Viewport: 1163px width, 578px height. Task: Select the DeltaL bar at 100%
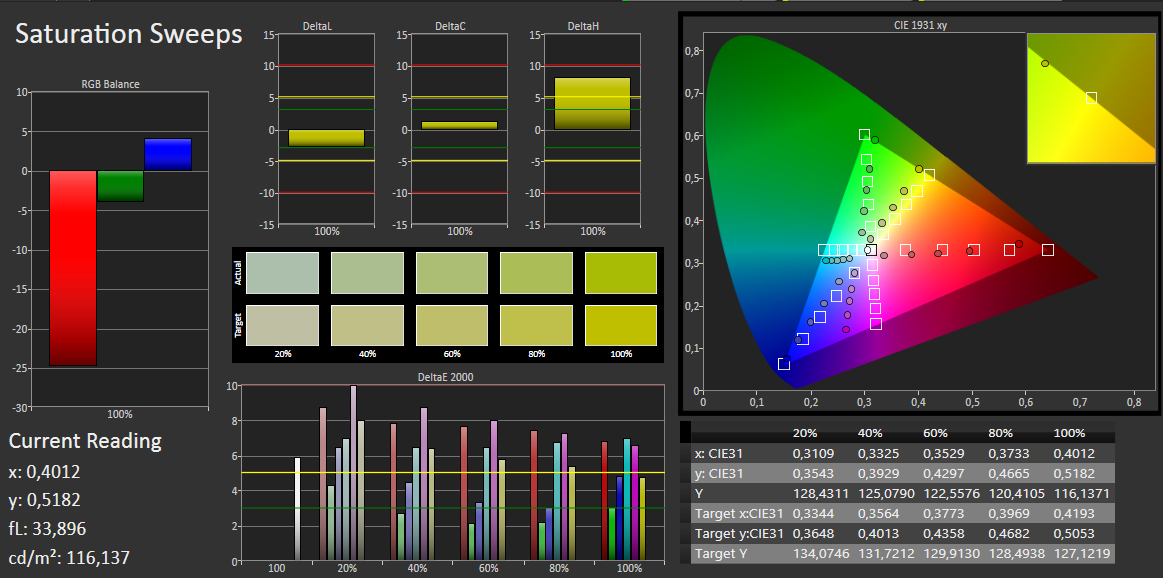pos(326,138)
